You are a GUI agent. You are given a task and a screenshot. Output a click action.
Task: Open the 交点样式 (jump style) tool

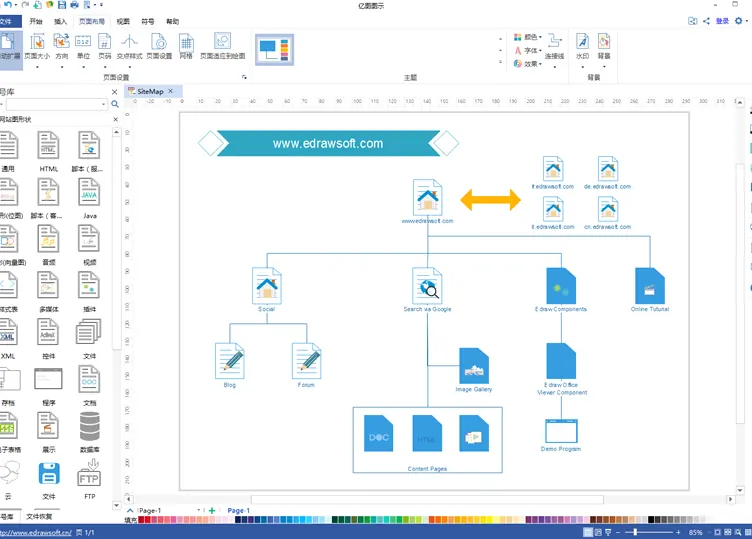(x=129, y=50)
